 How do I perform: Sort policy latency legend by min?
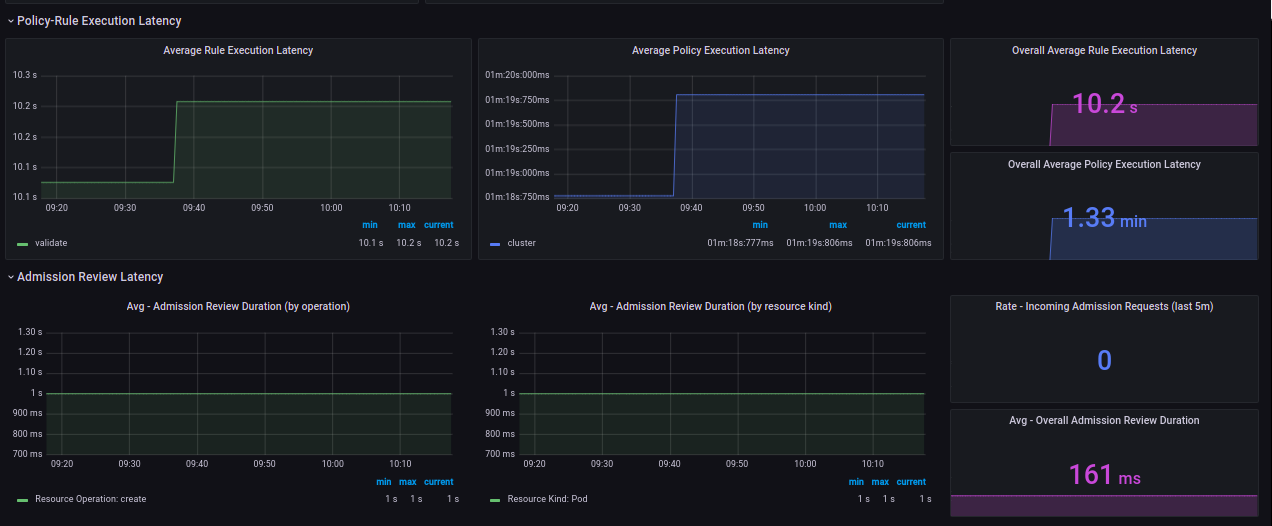760,225
